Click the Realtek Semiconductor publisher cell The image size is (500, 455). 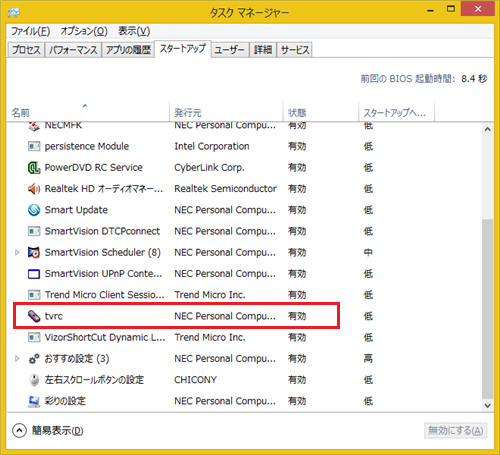225,189
